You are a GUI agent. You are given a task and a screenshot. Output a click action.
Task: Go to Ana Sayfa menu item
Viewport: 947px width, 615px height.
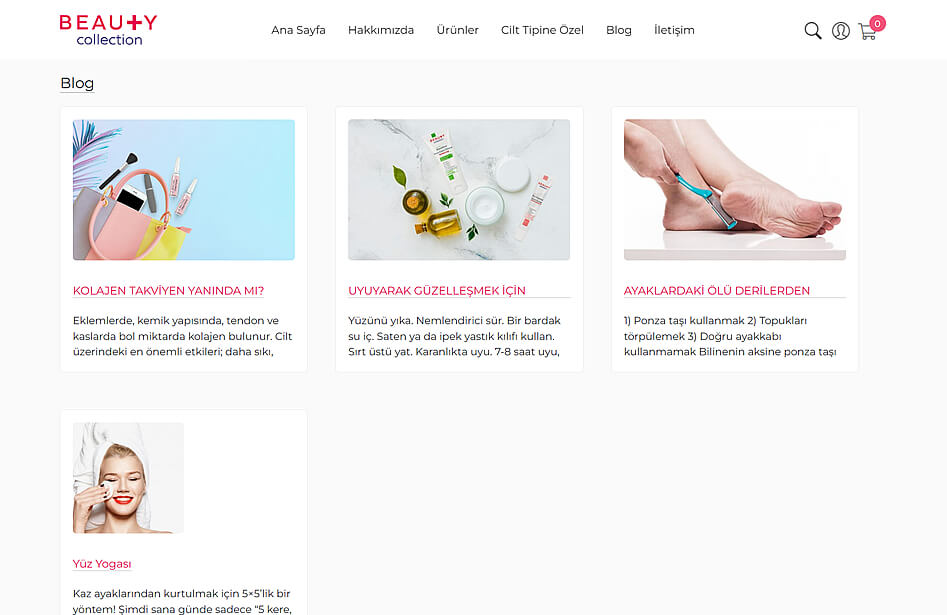pos(298,30)
